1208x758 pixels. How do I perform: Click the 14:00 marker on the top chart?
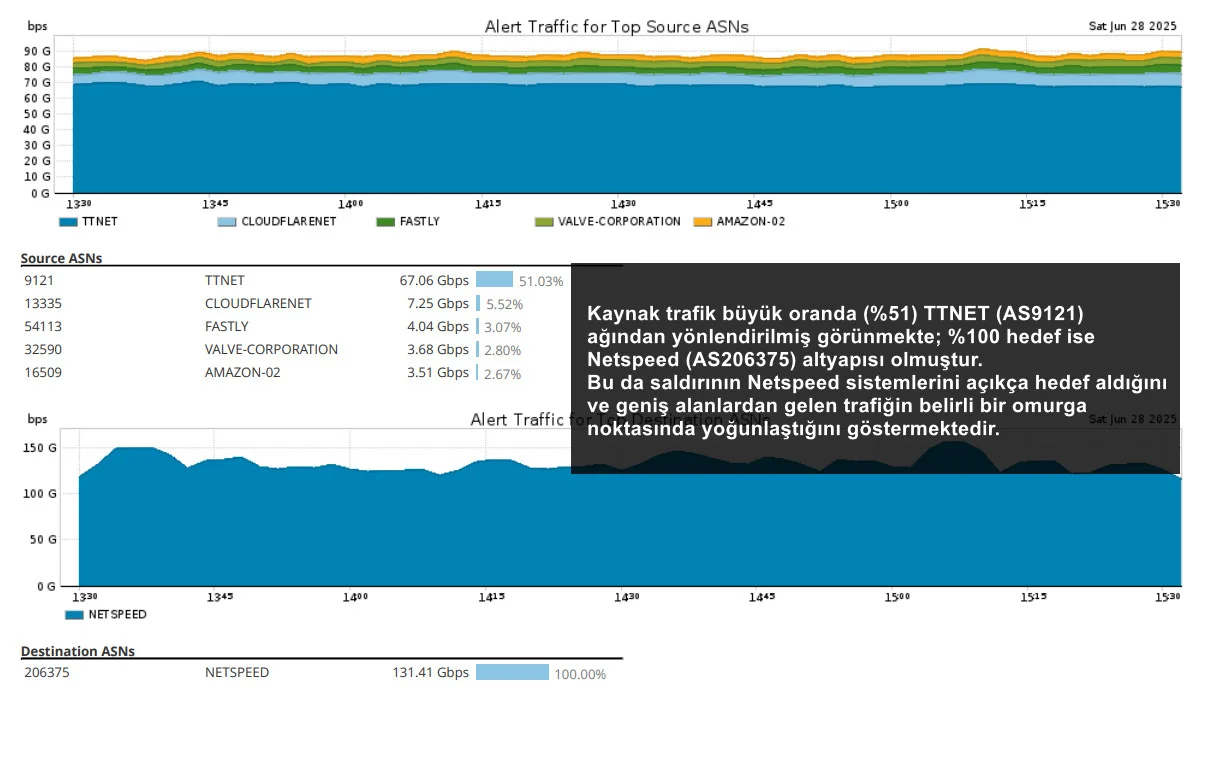(350, 204)
